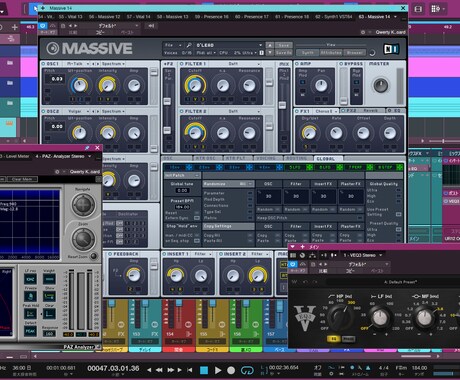Switch to Browser view in Massive
460x380 pixels.
[355, 53]
